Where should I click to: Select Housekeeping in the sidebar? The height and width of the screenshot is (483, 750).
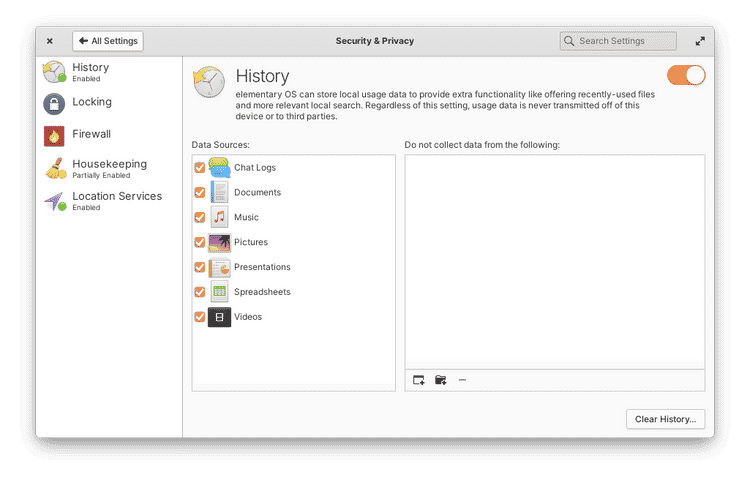click(x=108, y=167)
